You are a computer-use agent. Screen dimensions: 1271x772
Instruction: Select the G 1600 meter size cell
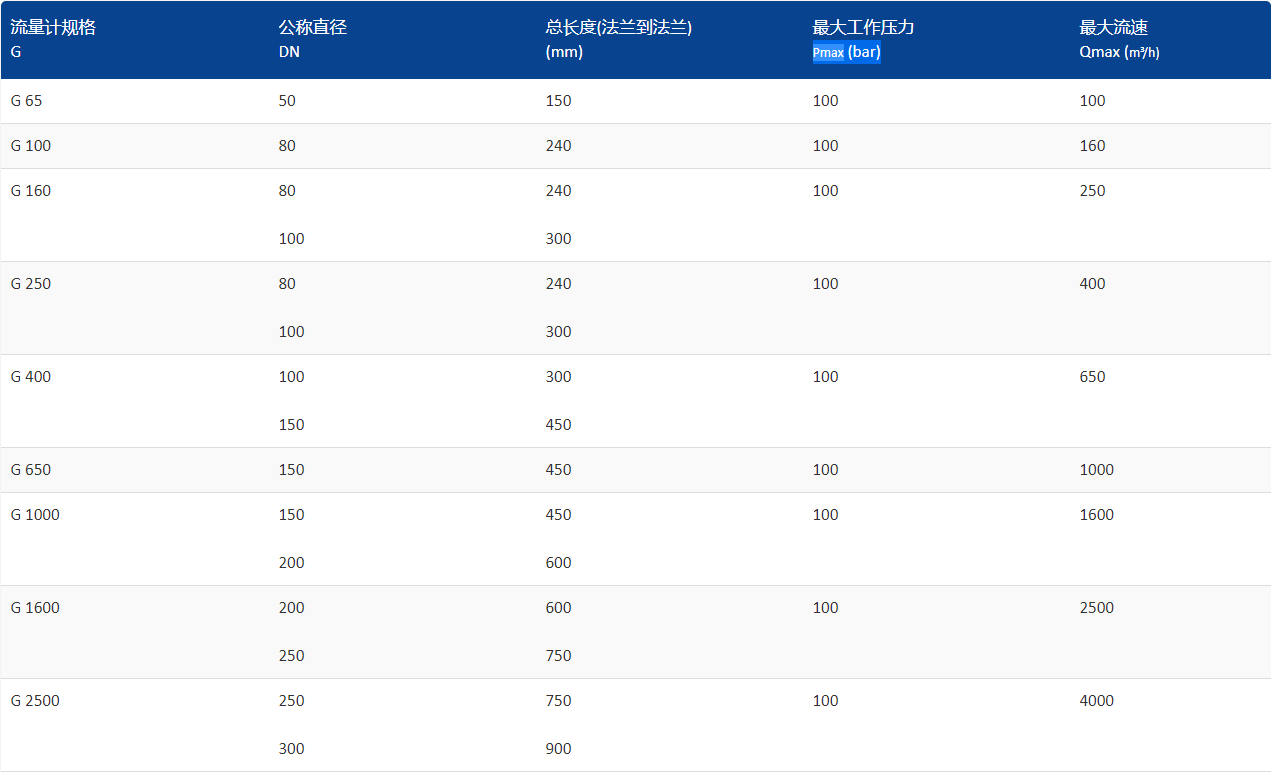click(35, 608)
